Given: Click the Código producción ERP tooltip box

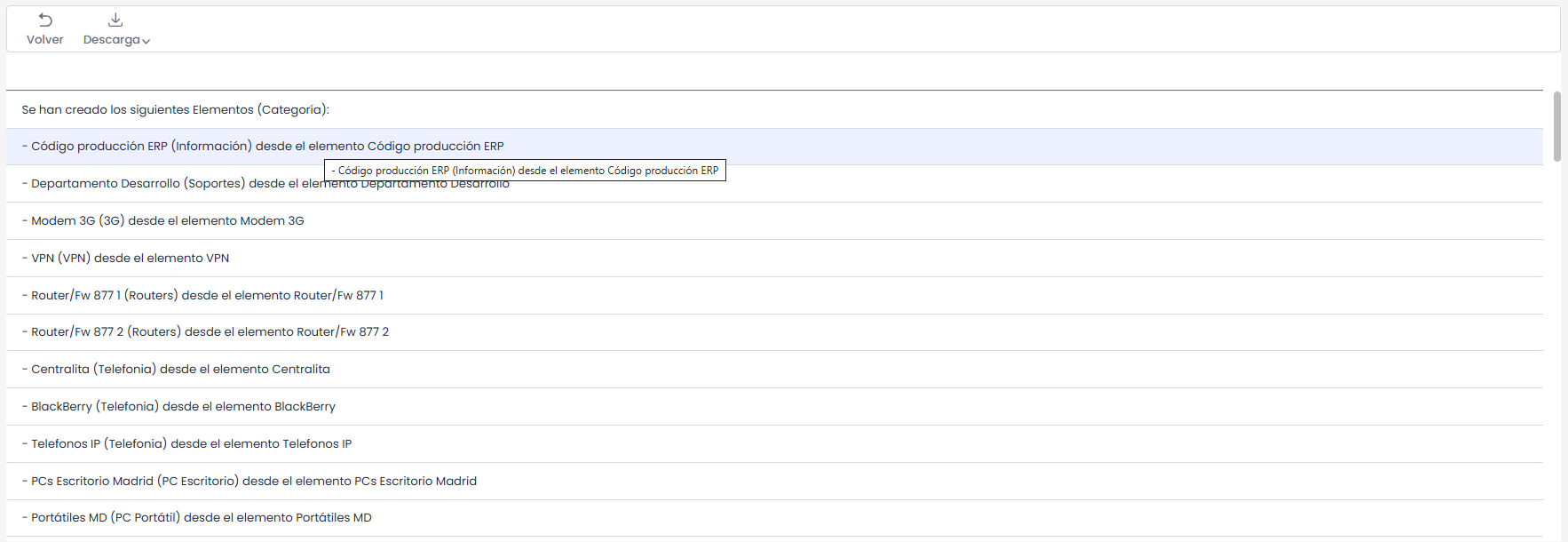Looking at the screenshot, I should tap(525, 171).
